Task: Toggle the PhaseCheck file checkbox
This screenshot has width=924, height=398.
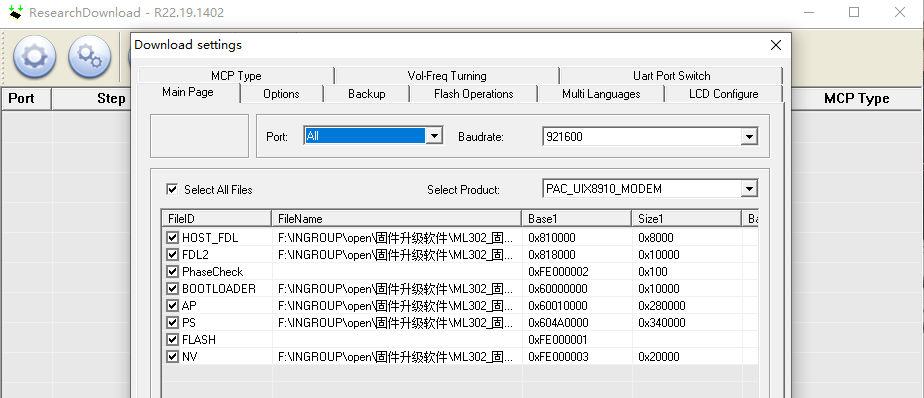Action: [x=172, y=272]
